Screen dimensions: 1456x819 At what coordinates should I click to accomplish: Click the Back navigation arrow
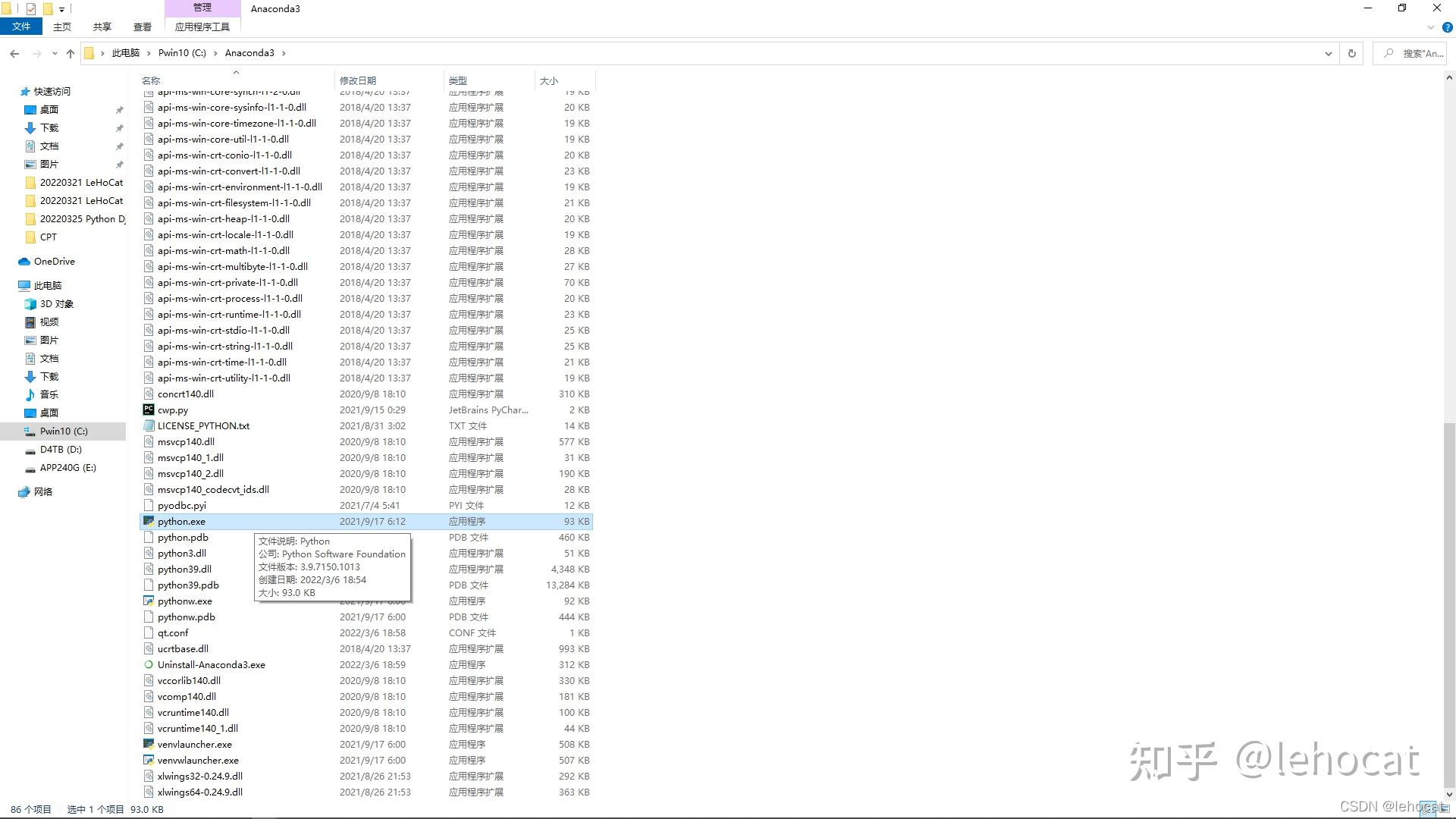[14, 53]
